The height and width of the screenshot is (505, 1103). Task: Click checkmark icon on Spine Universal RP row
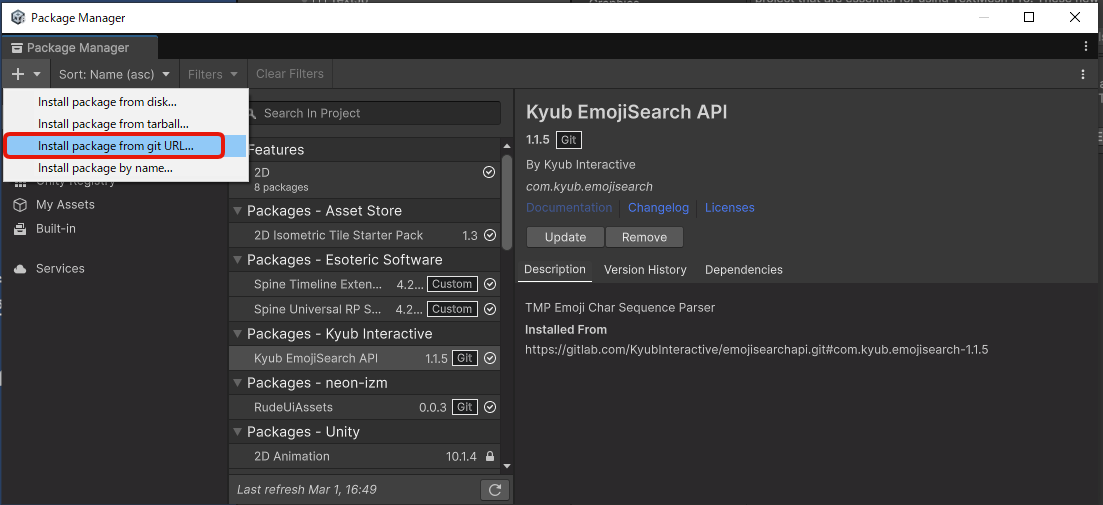(490, 309)
